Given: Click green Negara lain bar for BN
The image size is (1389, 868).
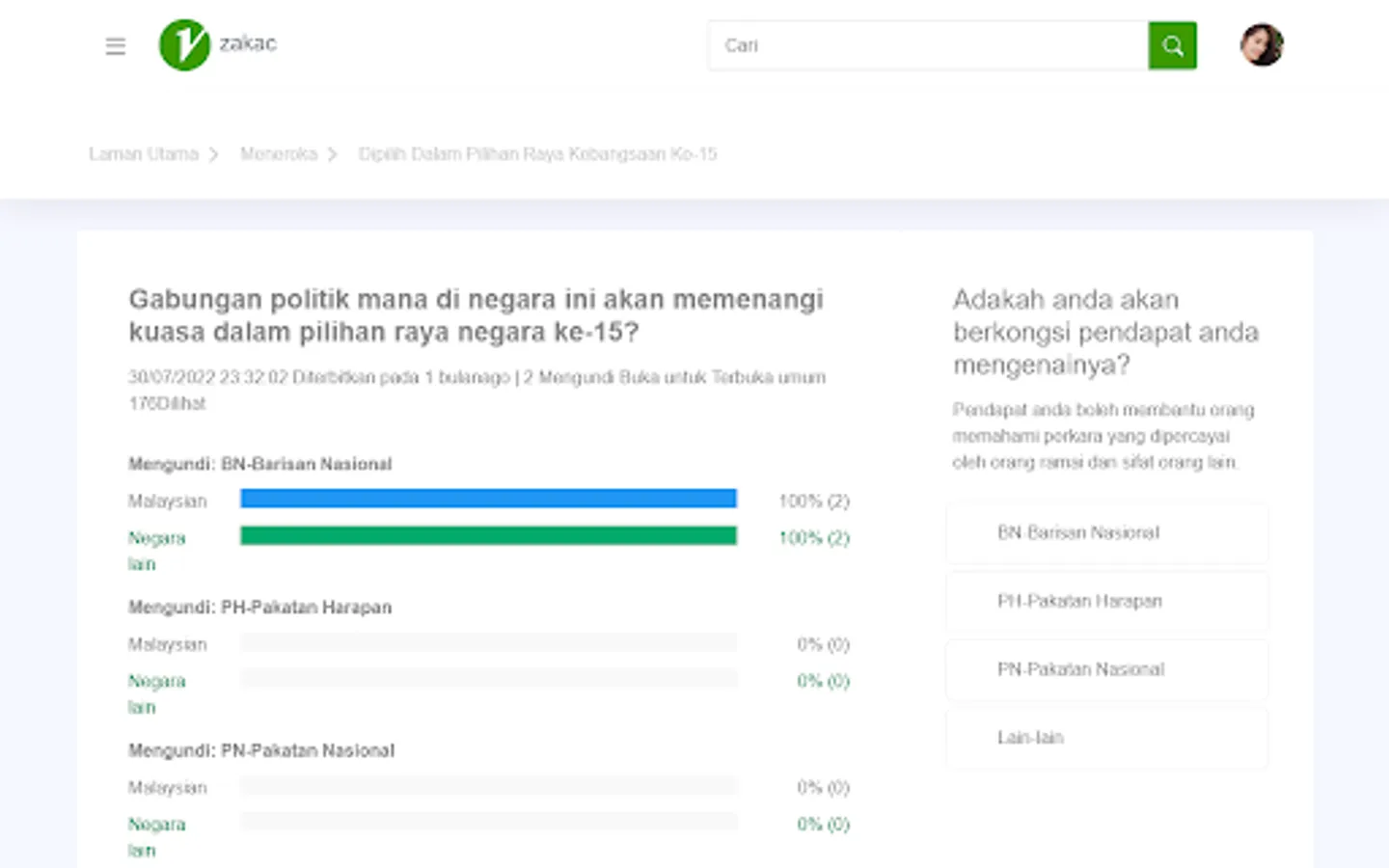Looking at the screenshot, I should 488,535.
